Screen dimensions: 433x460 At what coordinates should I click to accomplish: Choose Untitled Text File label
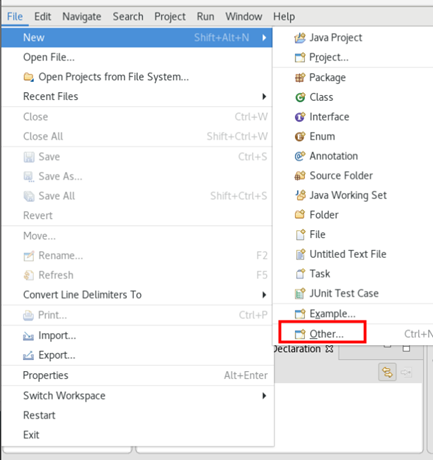coord(348,254)
